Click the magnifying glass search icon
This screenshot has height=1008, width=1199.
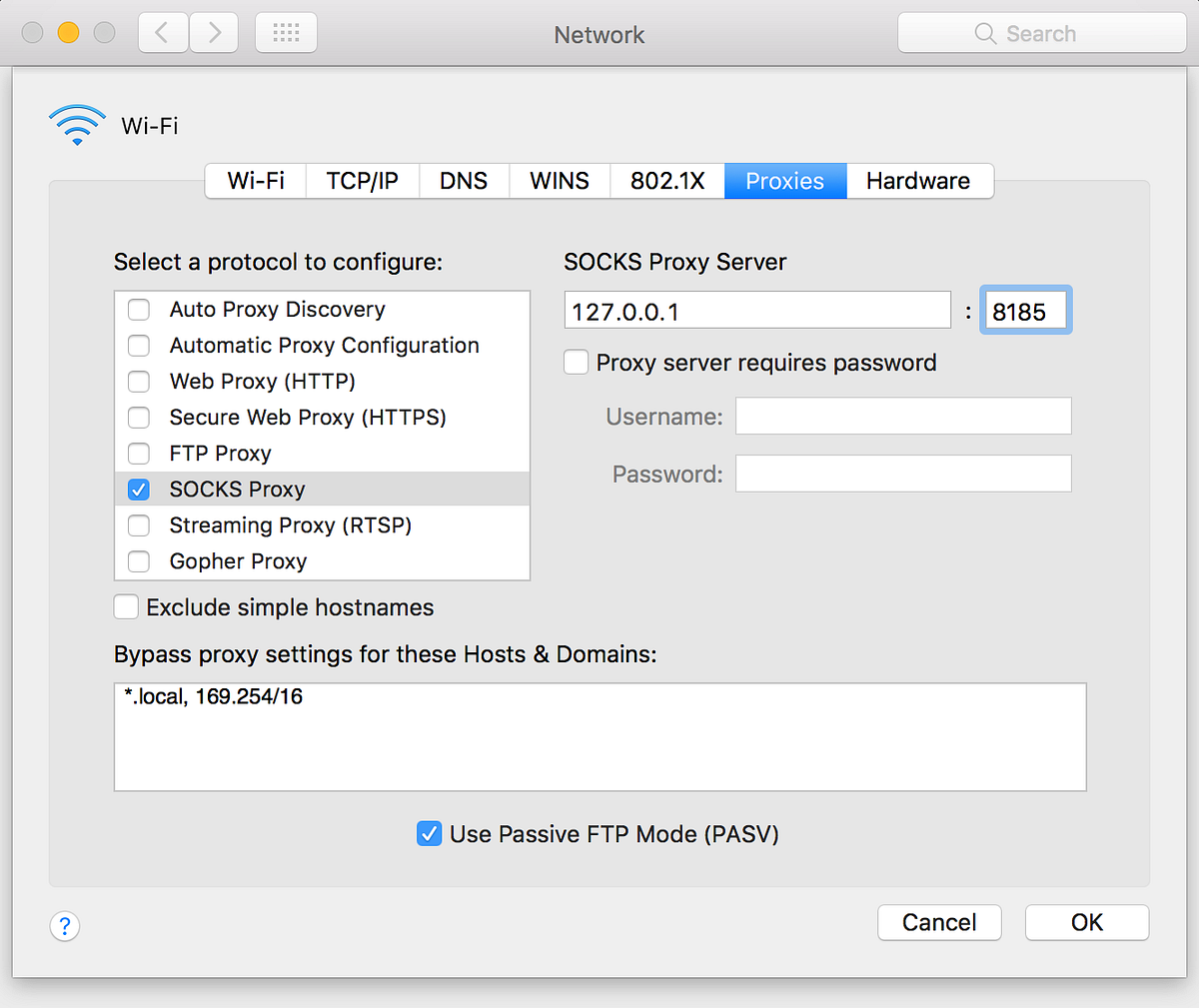tap(985, 34)
